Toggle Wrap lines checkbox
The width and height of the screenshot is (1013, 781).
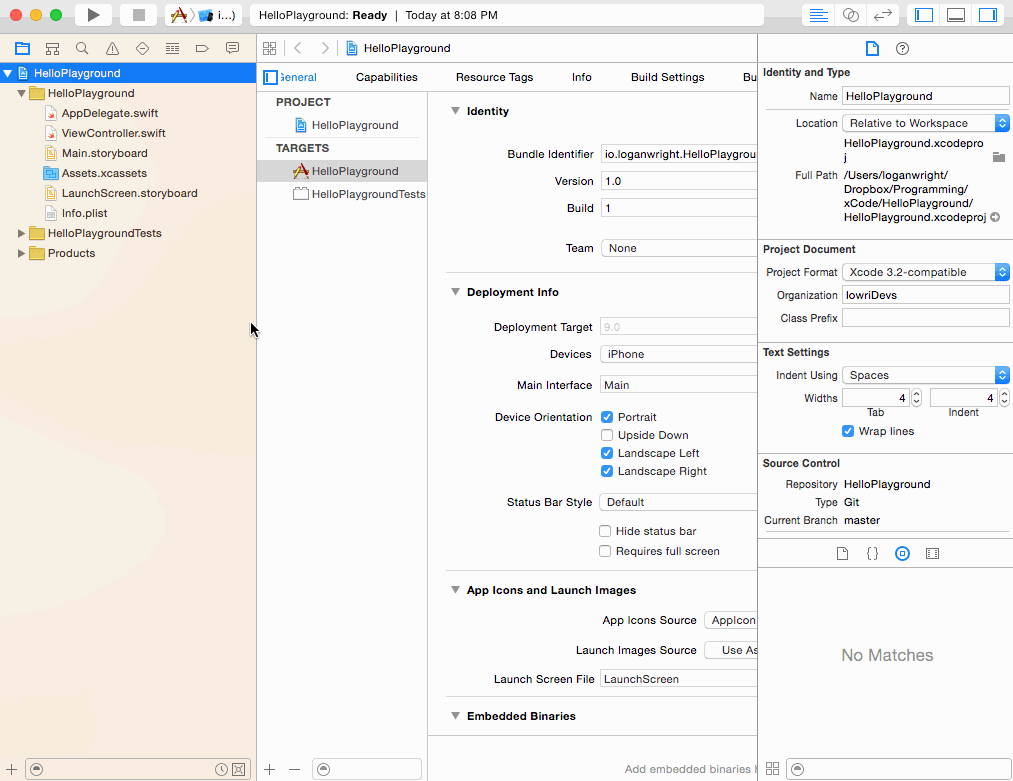pyautogui.click(x=848, y=432)
